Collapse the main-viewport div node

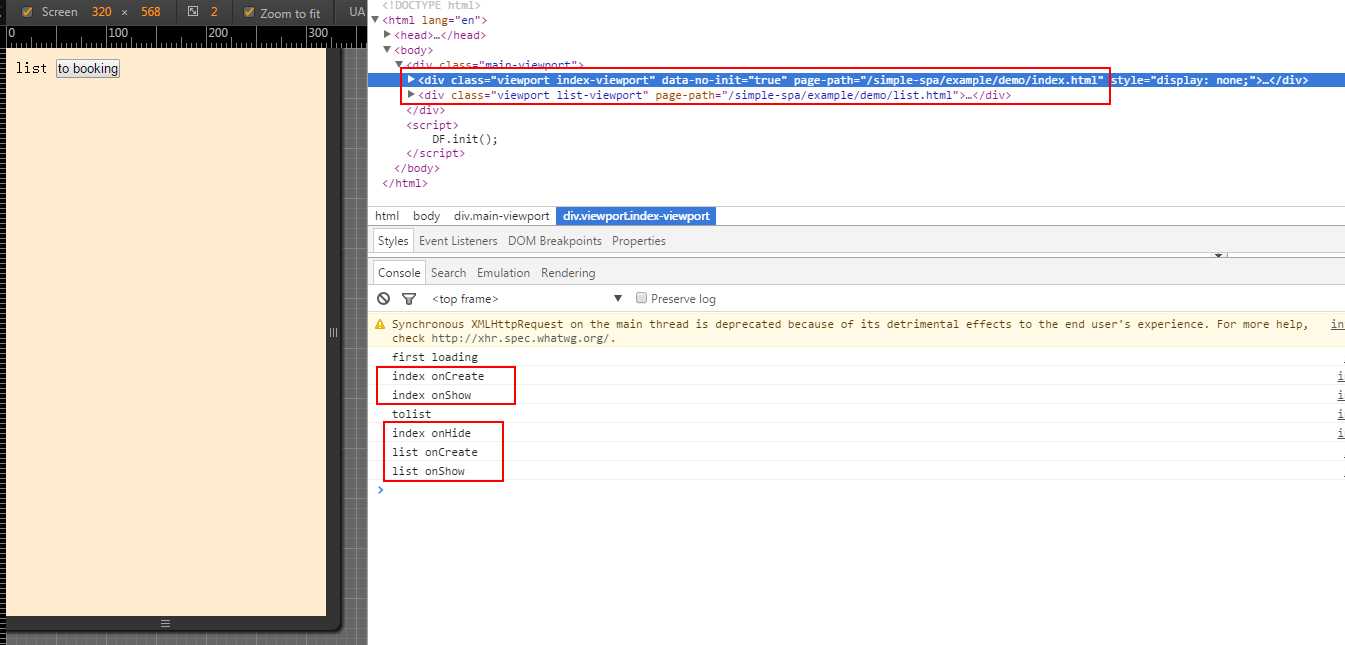tap(400, 65)
